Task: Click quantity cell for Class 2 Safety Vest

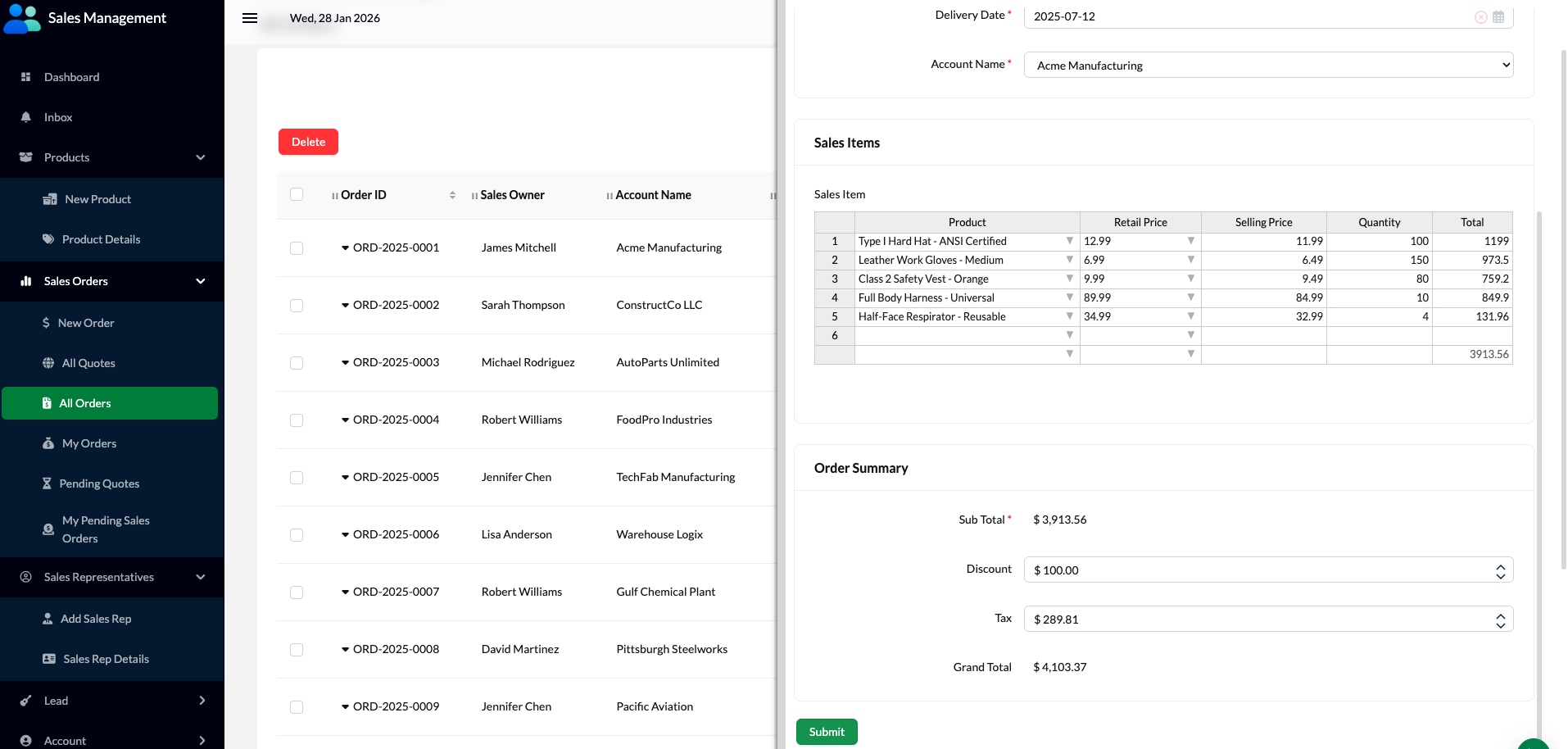Action: coord(1380,279)
